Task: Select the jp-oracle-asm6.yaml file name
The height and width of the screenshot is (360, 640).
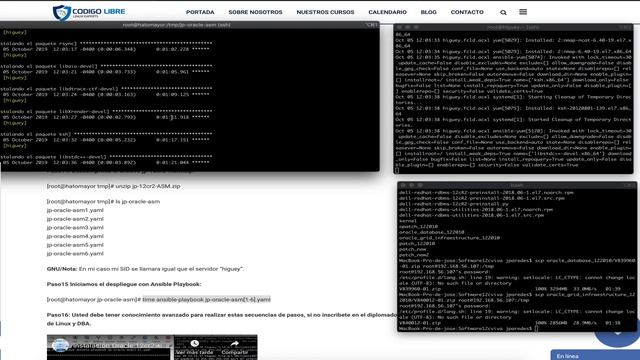Action: click(75, 253)
